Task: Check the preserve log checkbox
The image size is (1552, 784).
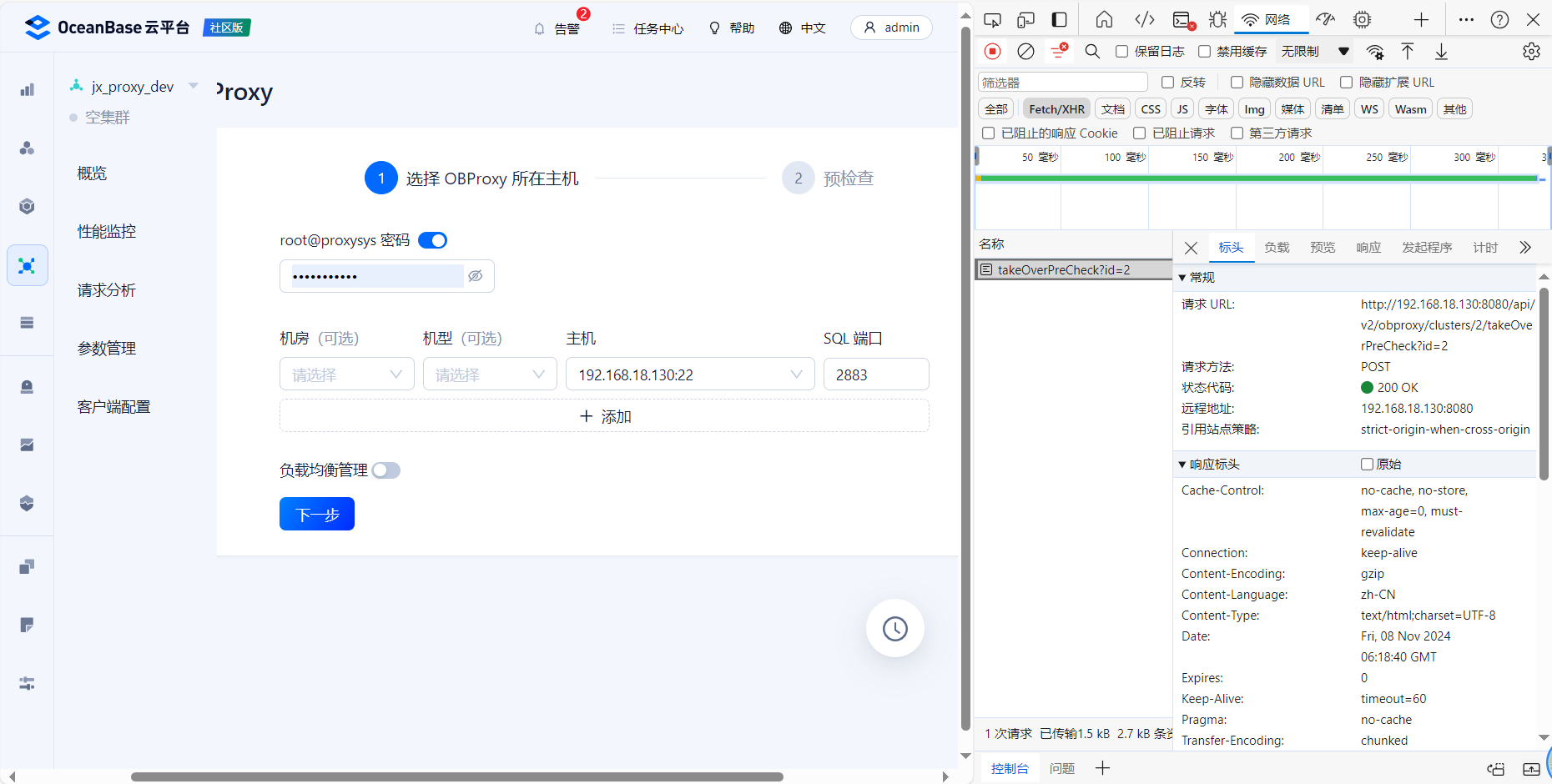Action: [x=1122, y=52]
